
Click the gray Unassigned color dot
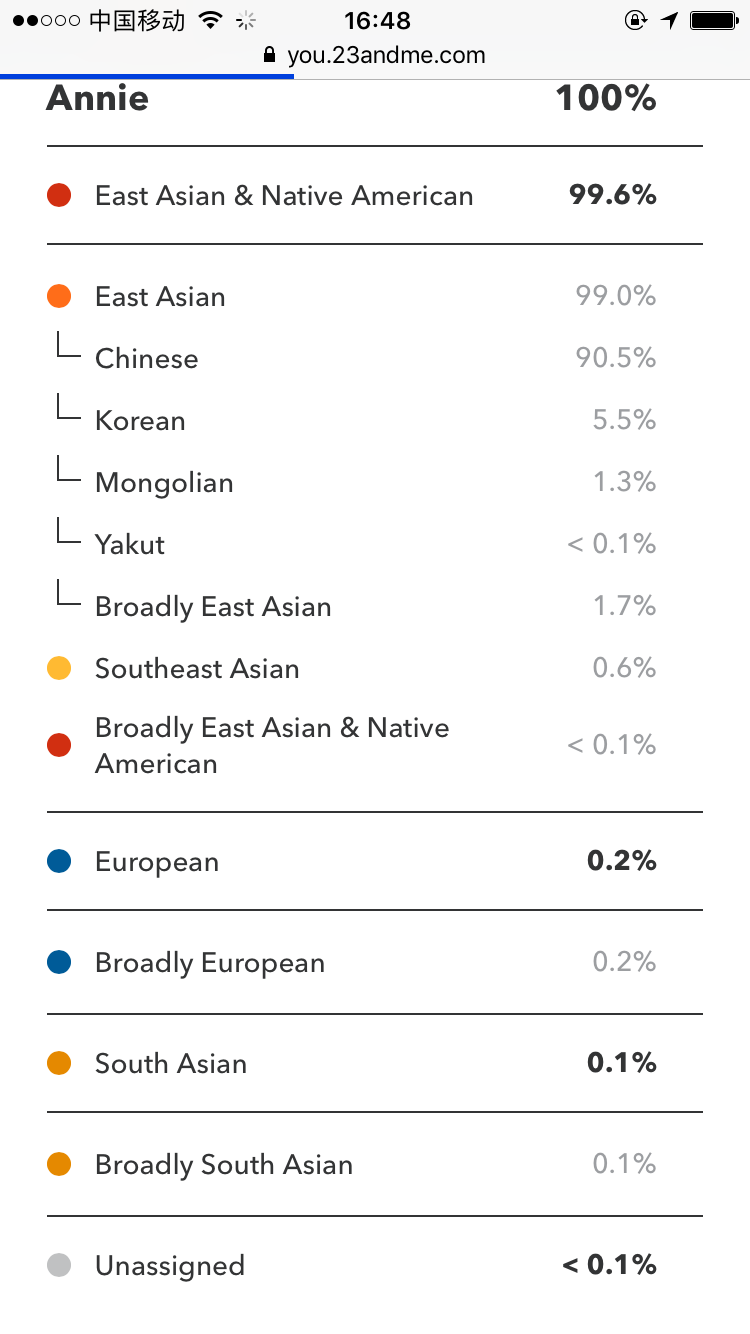coord(59,1265)
